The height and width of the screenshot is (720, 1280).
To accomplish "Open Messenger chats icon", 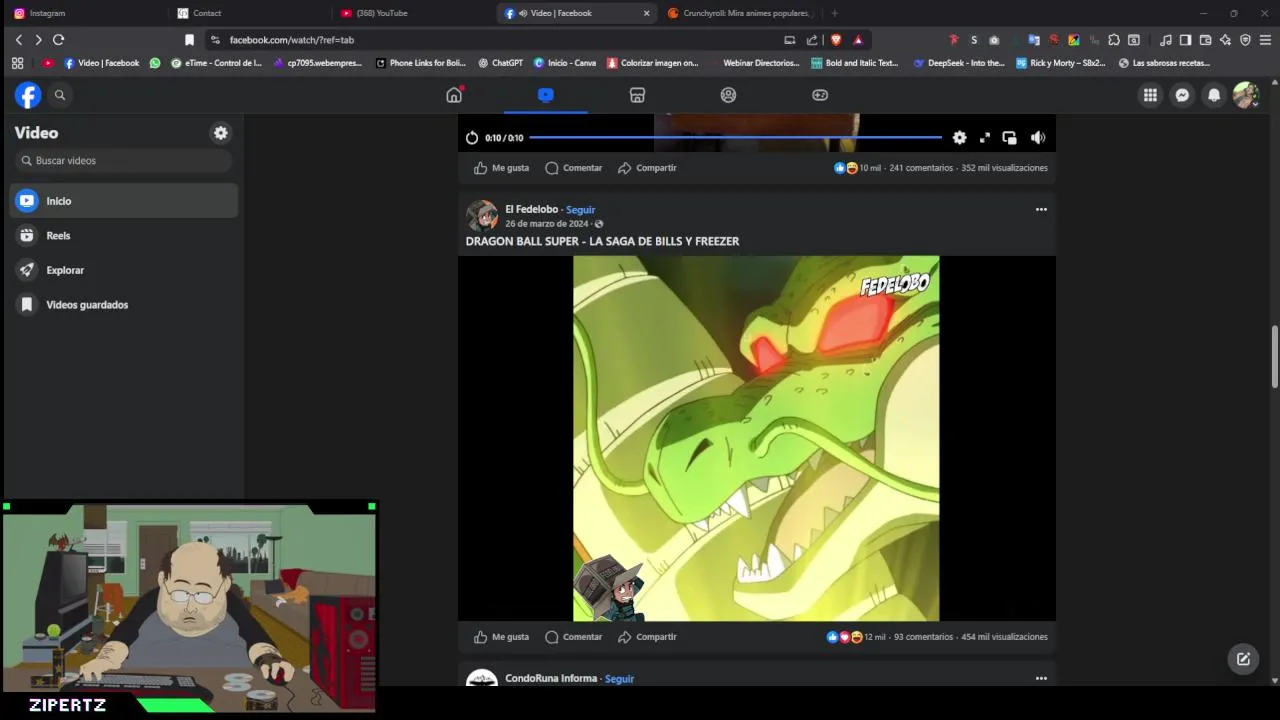I will [x=1182, y=95].
